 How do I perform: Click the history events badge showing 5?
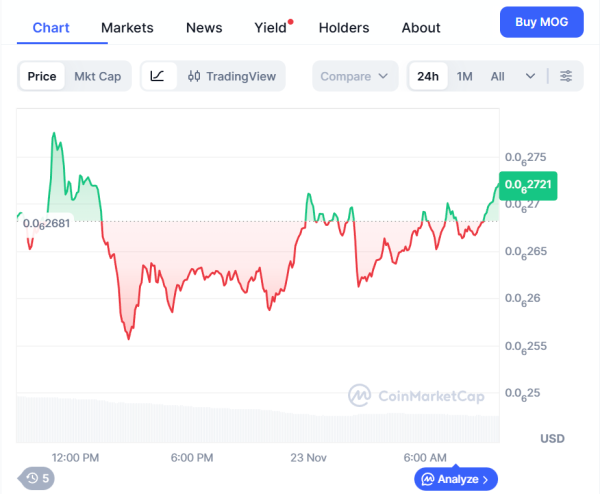[x=38, y=478]
